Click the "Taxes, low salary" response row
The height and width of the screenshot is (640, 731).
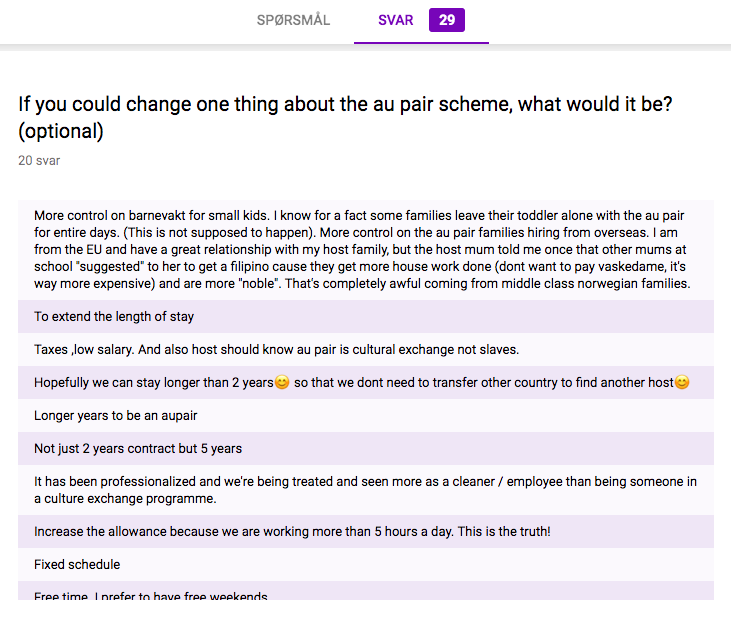click(x=276, y=350)
